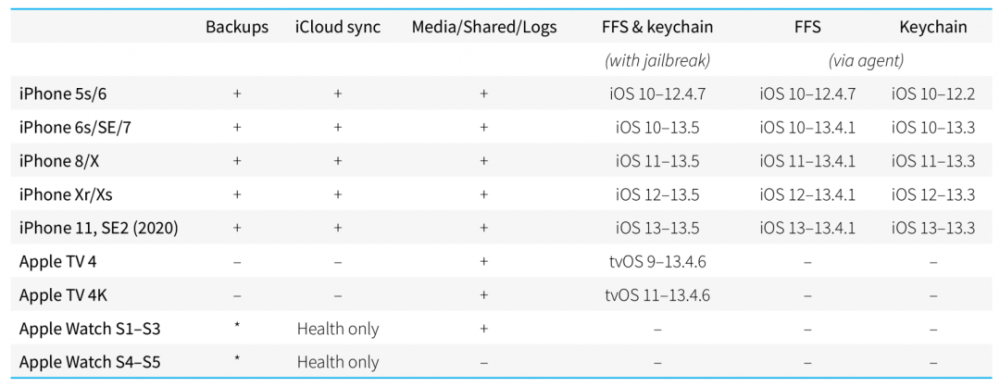Click the iOS 10–12.2 keychain cell

pyautogui.click(x=933, y=94)
